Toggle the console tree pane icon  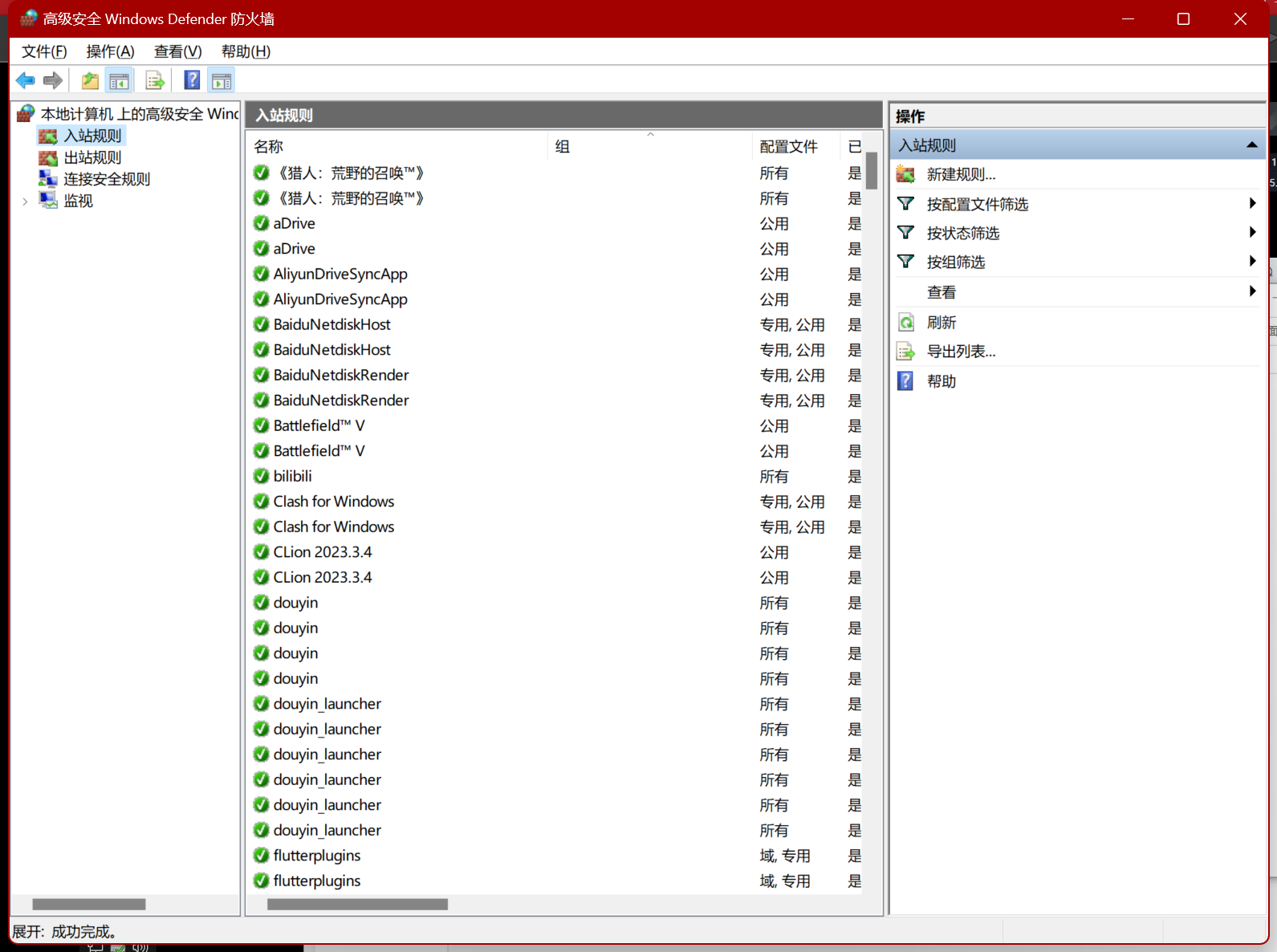tap(119, 80)
